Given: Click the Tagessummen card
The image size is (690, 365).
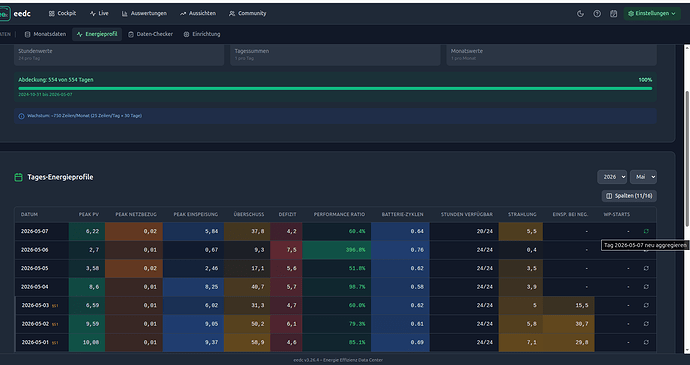Looking at the screenshot, I should pyautogui.click(x=335, y=55).
